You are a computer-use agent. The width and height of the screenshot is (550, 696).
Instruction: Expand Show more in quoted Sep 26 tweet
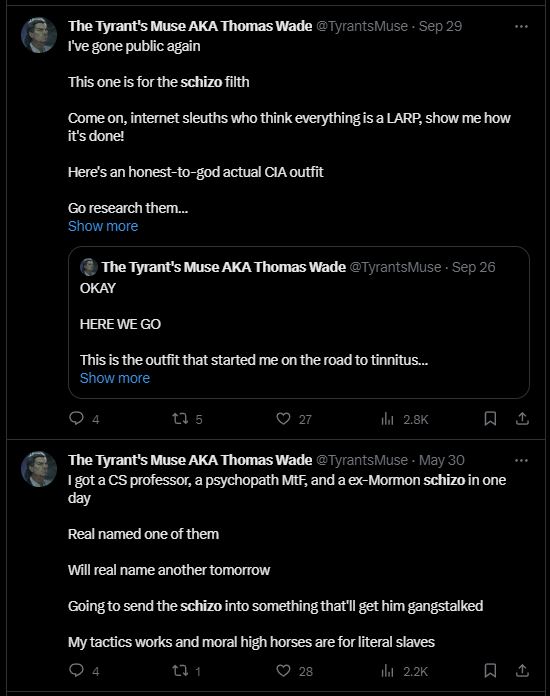pyautogui.click(x=115, y=378)
